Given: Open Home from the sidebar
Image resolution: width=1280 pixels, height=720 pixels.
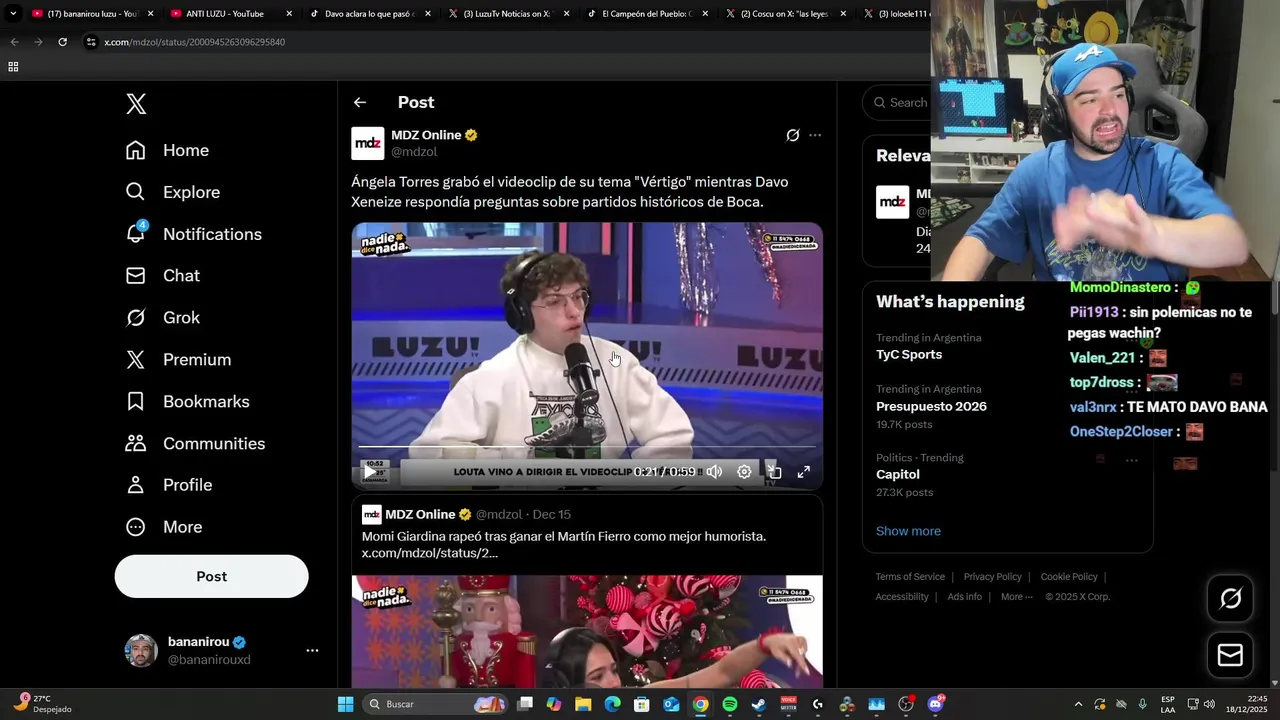Looking at the screenshot, I should click(x=167, y=150).
